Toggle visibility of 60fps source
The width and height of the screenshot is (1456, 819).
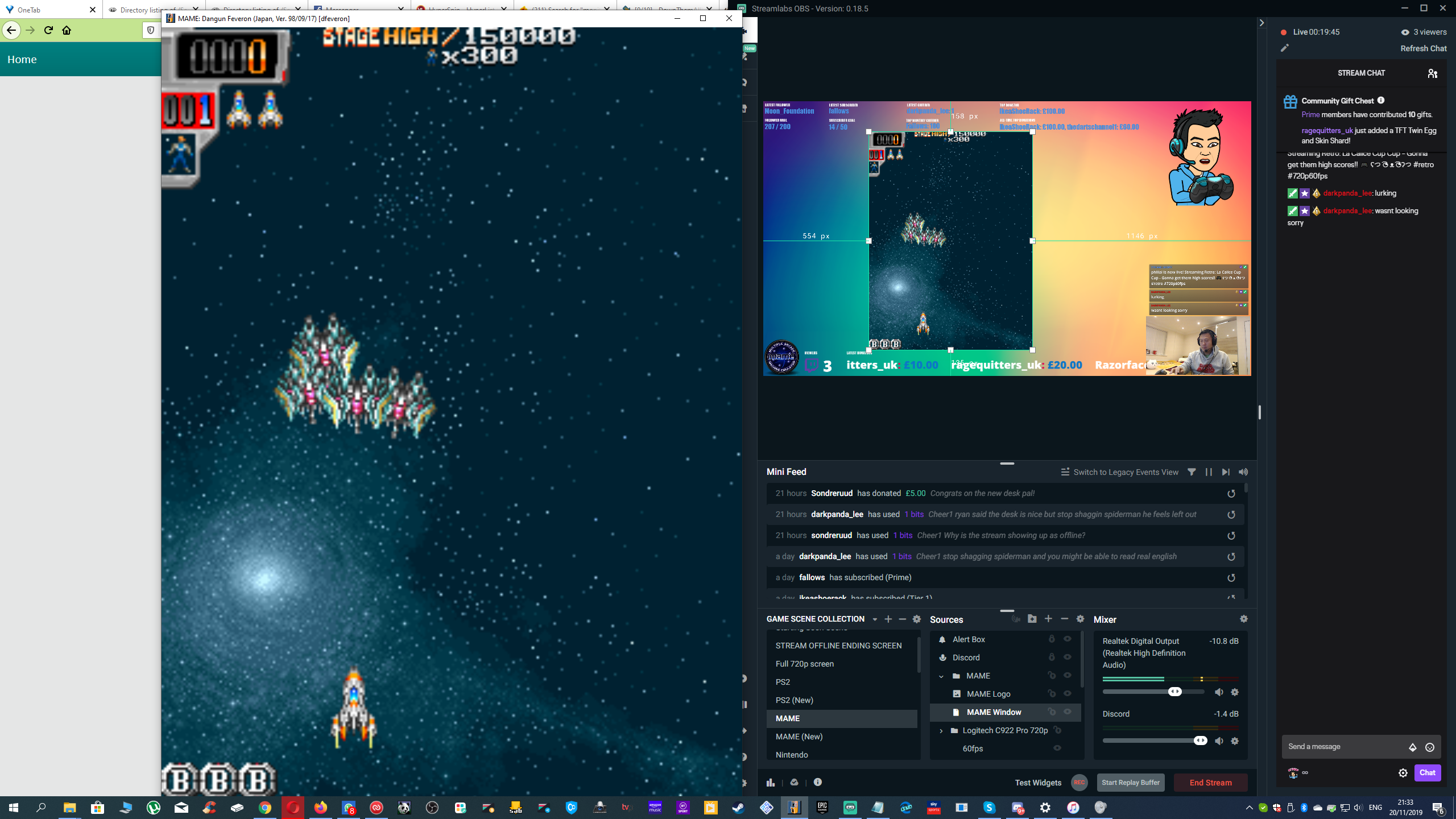(x=1057, y=748)
